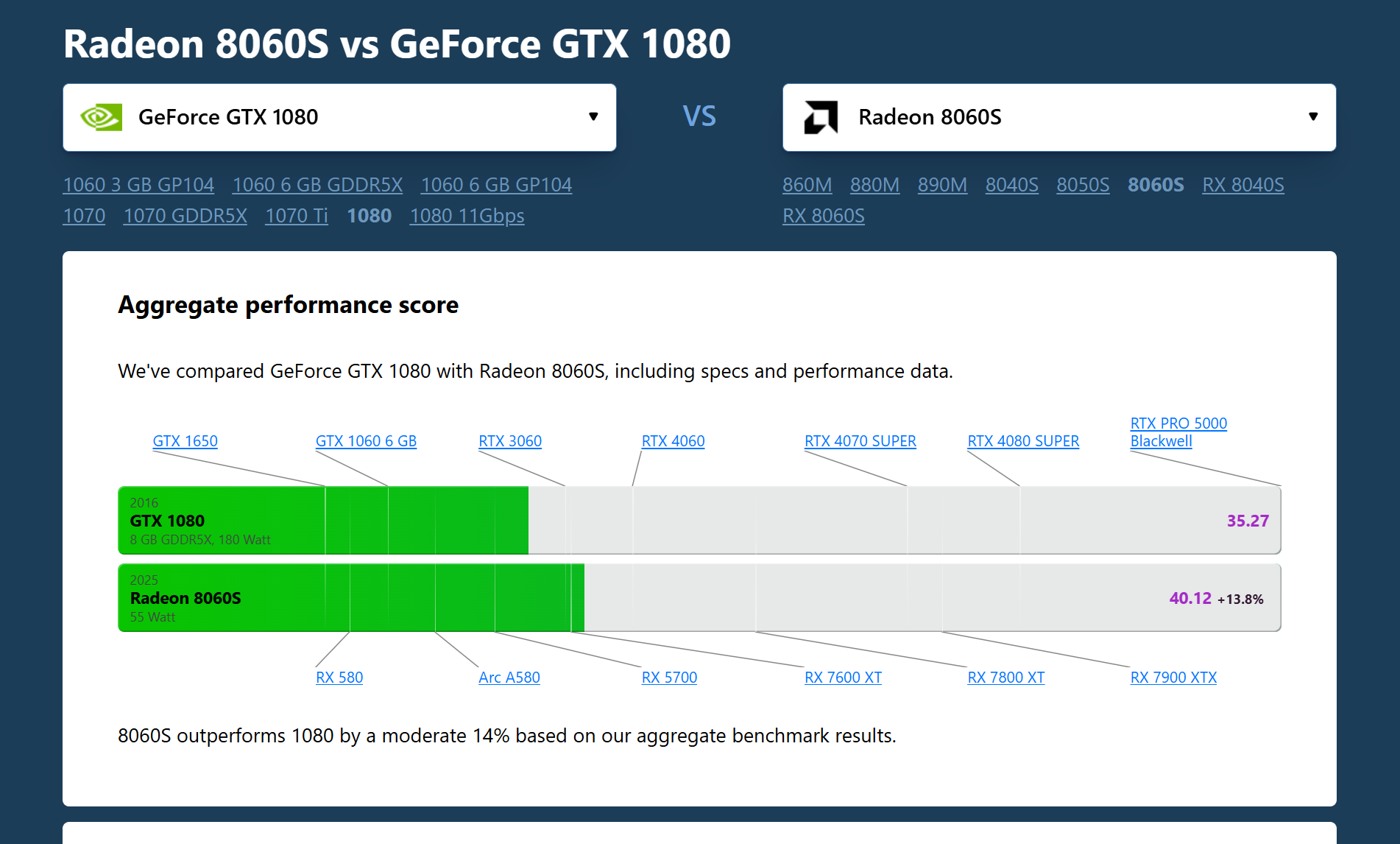This screenshot has height=844, width=1400.
Task: Open the RX 7900 XTX link
Action: pyautogui.click(x=1173, y=678)
